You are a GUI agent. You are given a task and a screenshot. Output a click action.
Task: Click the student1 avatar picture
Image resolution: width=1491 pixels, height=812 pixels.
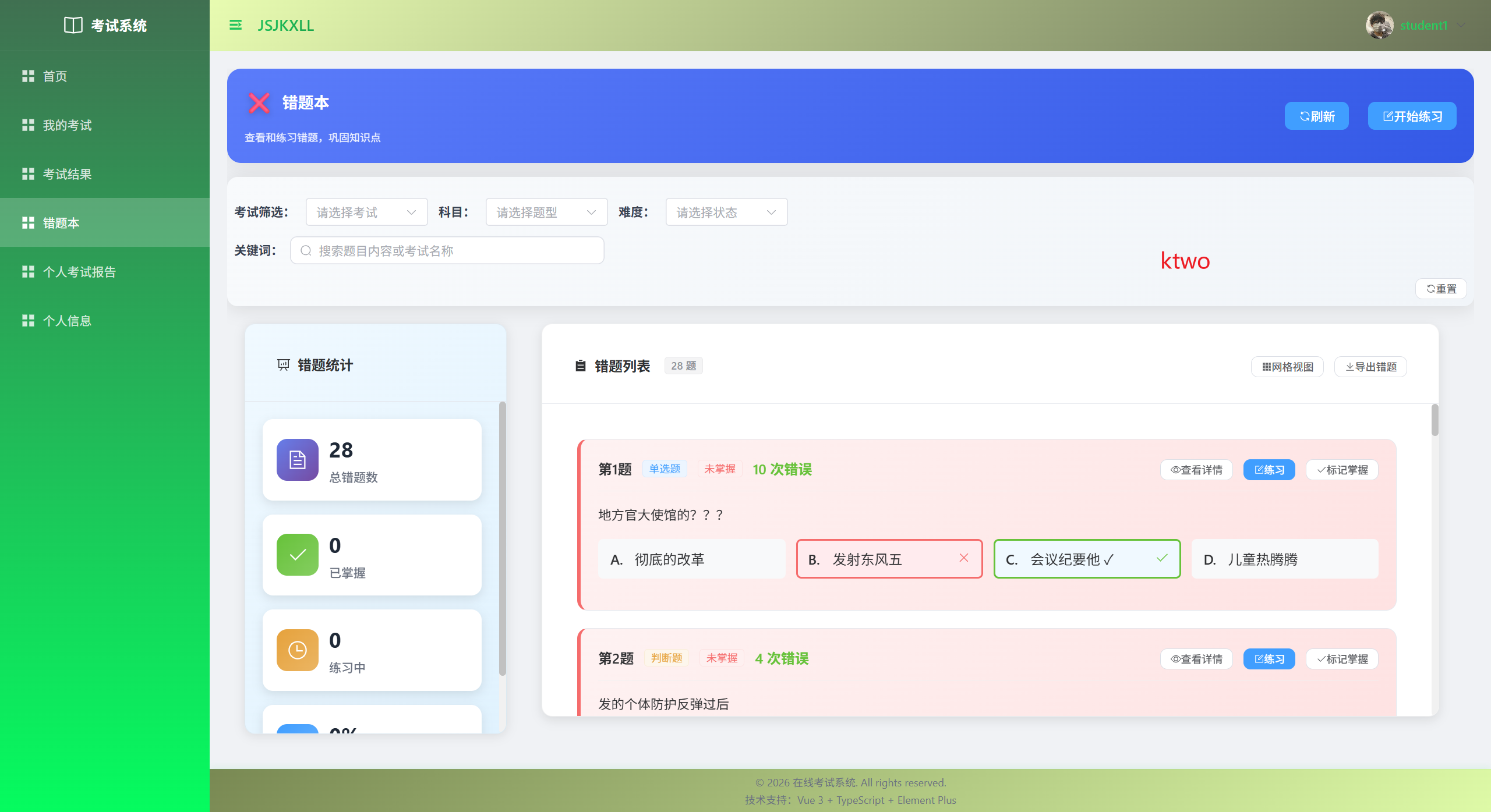[x=1379, y=25]
